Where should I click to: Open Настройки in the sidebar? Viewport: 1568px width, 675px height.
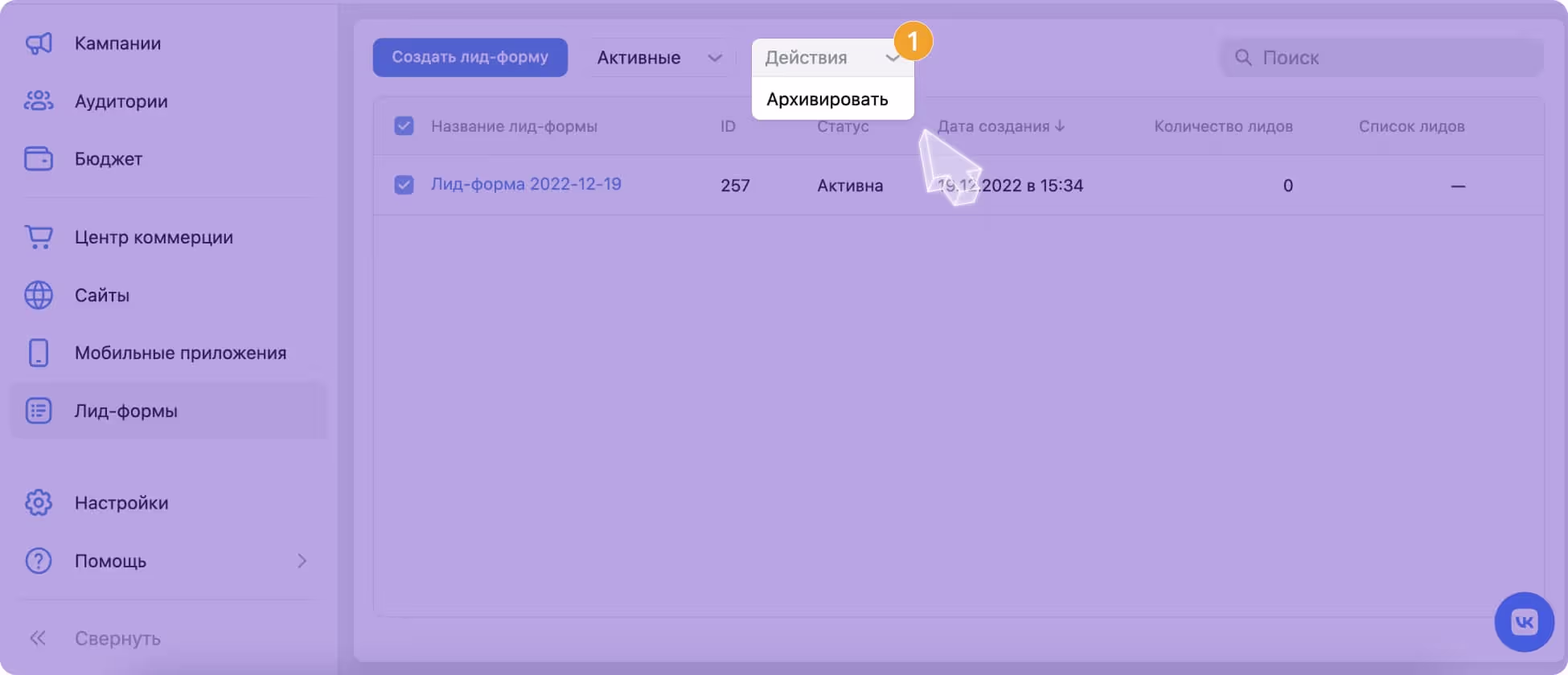(121, 503)
